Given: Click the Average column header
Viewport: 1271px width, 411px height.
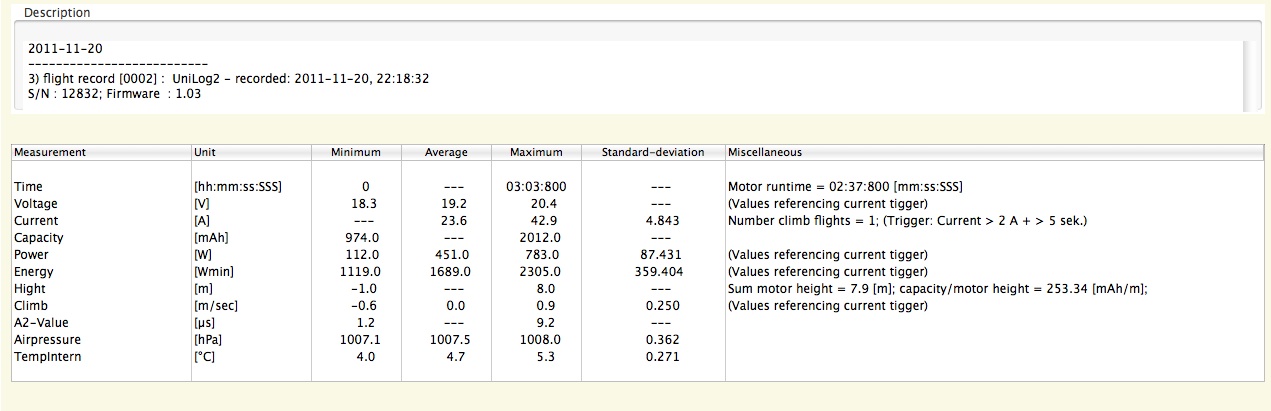Looking at the screenshot, I should pyautogui.click(x=446, y=152).
